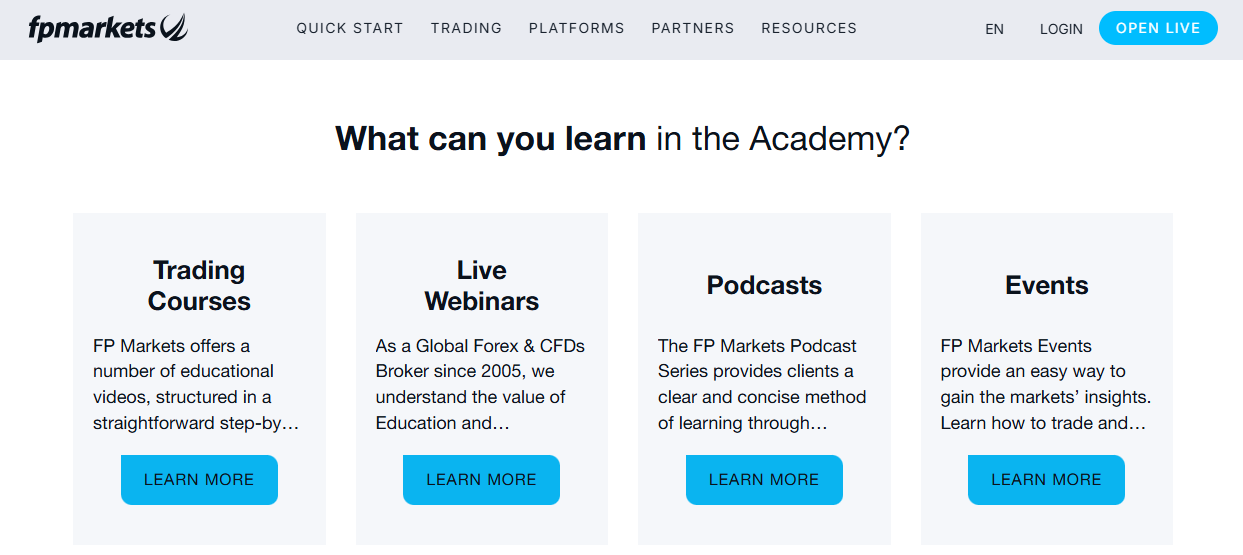Click the Trading Courses description text
This screenshot has width=1243, height=555.
coord(197,384)
